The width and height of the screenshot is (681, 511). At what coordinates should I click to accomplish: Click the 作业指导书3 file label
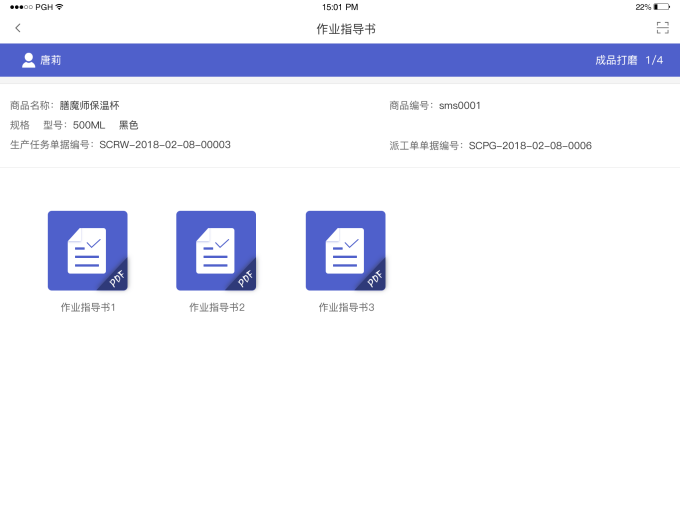346,307
